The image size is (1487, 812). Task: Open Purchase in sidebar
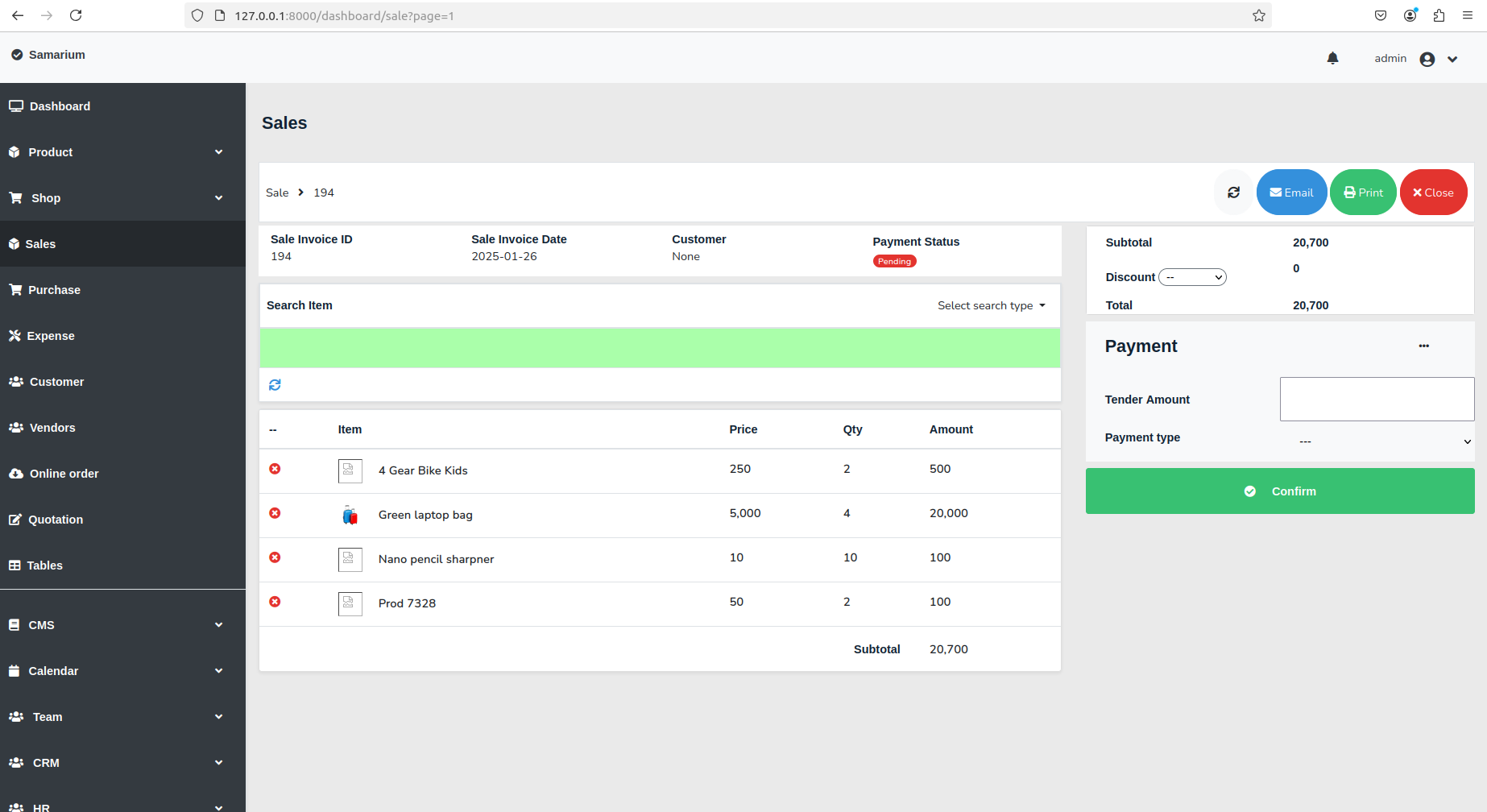122,290
